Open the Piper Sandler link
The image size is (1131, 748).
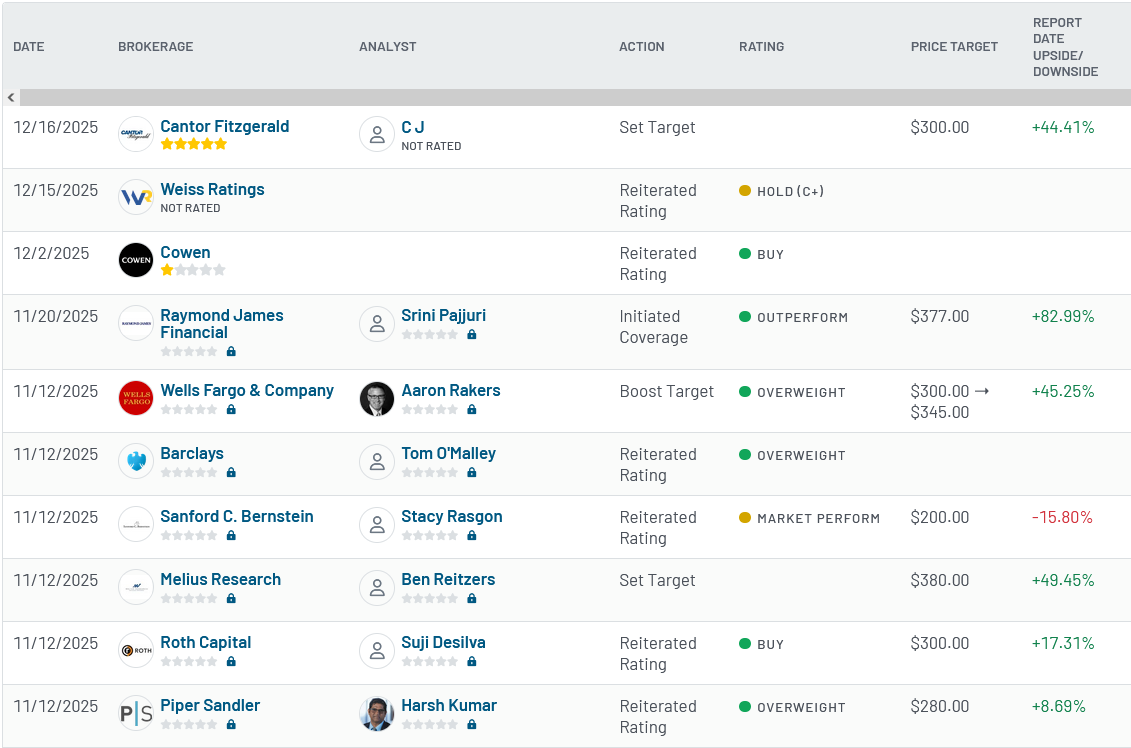pyautogui.click(x=210, y=705)
